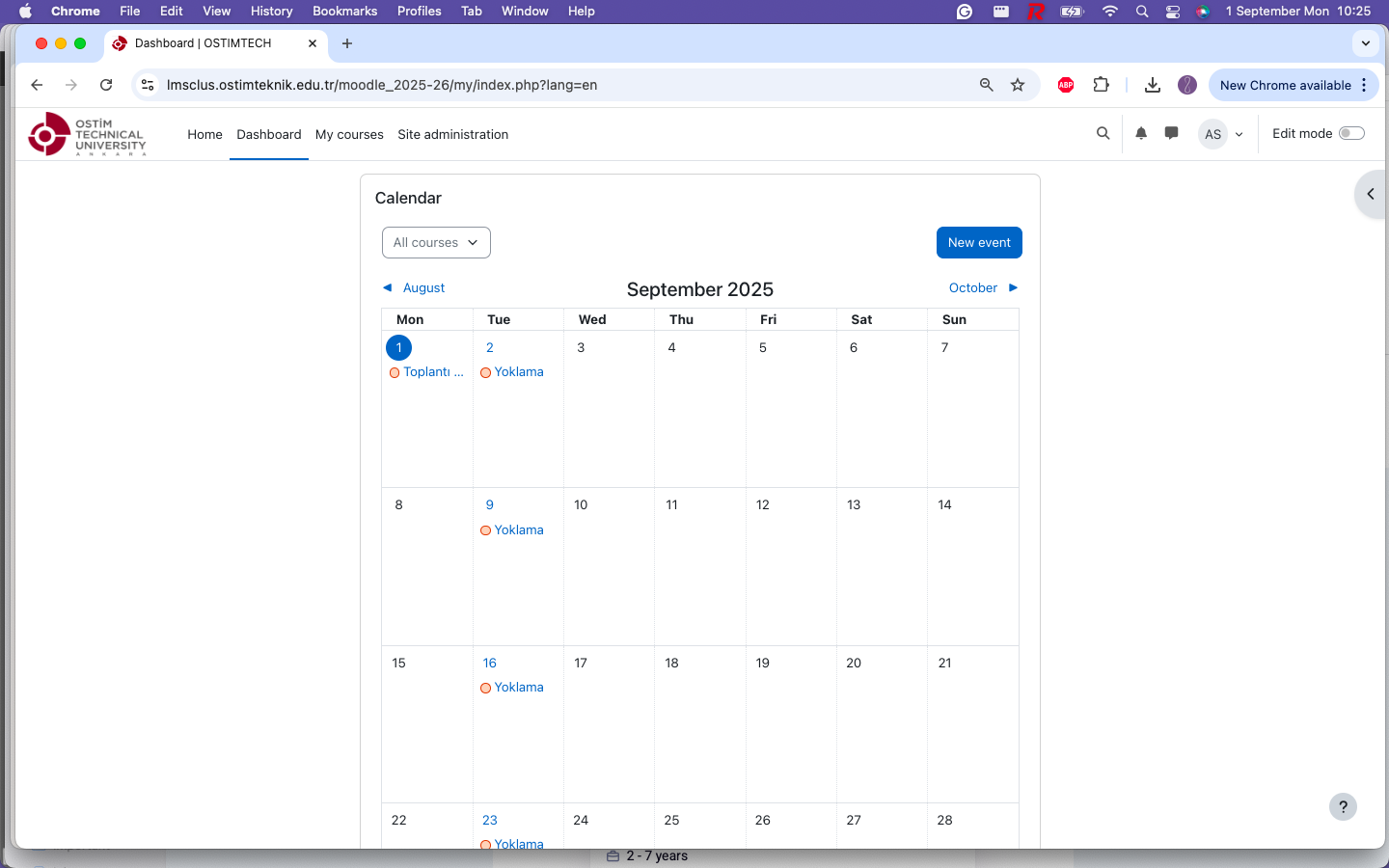Click the OSTIM Technical University logo
The image size is (1389, 868).
click(87, 134)
